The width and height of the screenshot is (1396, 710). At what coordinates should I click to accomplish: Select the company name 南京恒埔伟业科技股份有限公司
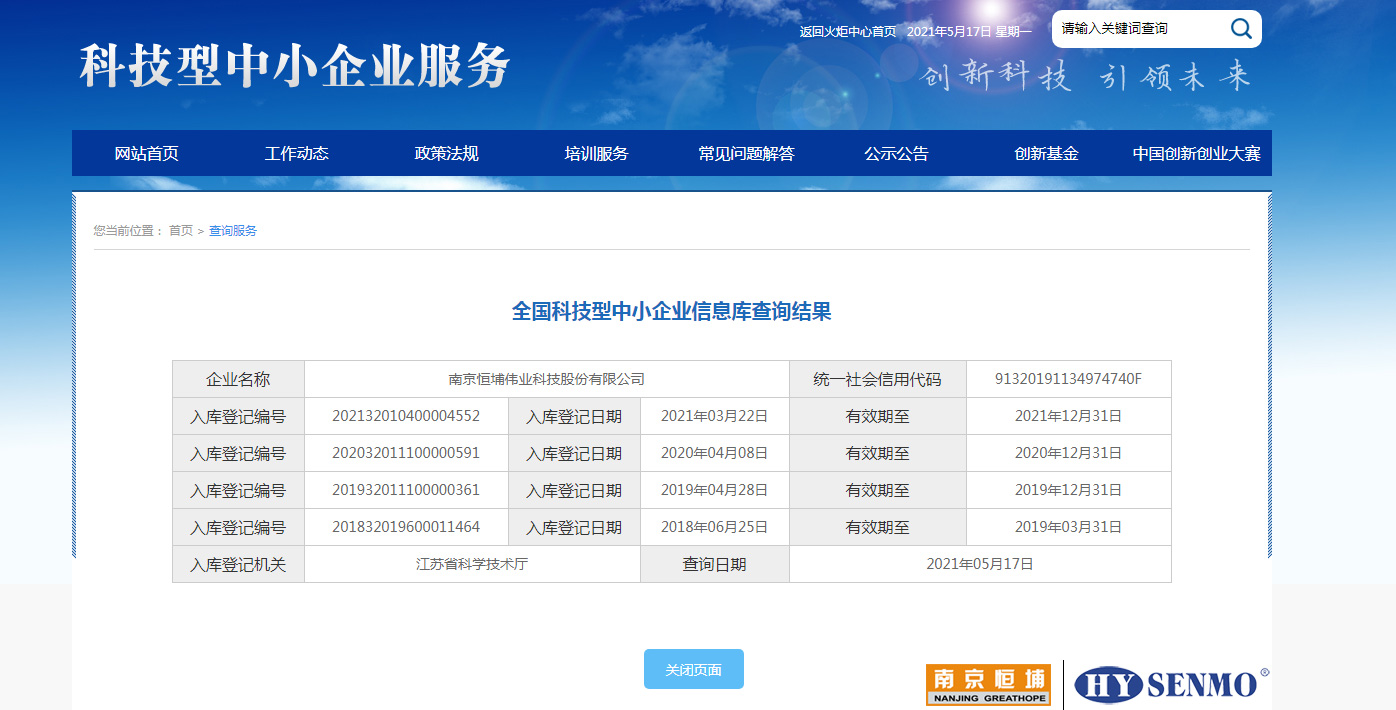coord(547,378)
